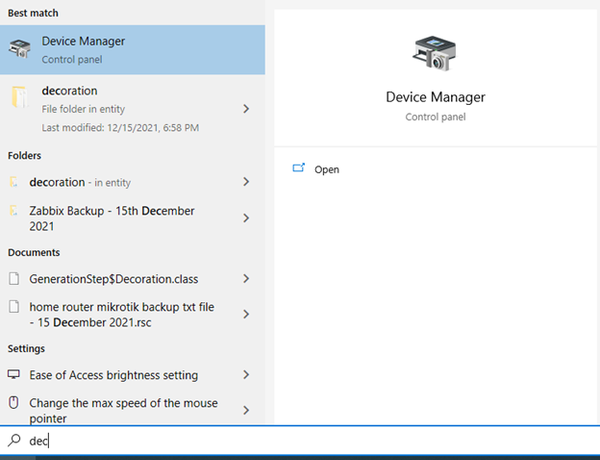The width and height of the screenshot is (600, 460).
Task: Click Open in the preview pane
Action: (326, 170)
